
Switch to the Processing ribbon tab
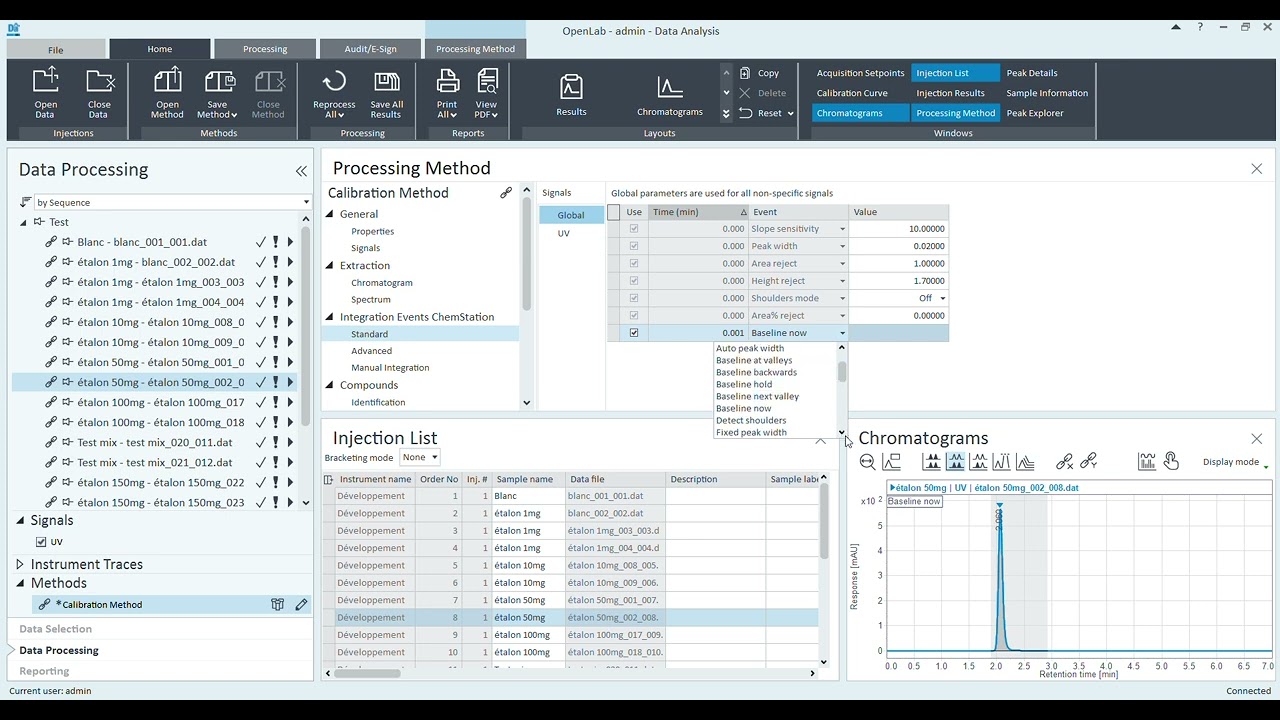265,49
